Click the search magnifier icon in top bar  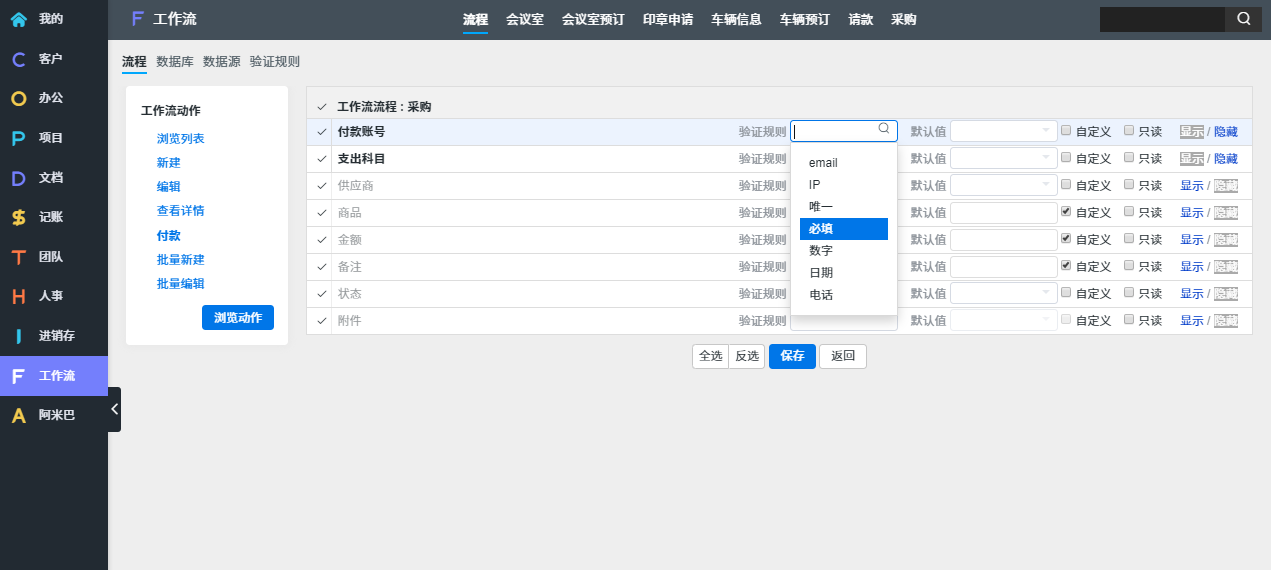coord(1243,19)
